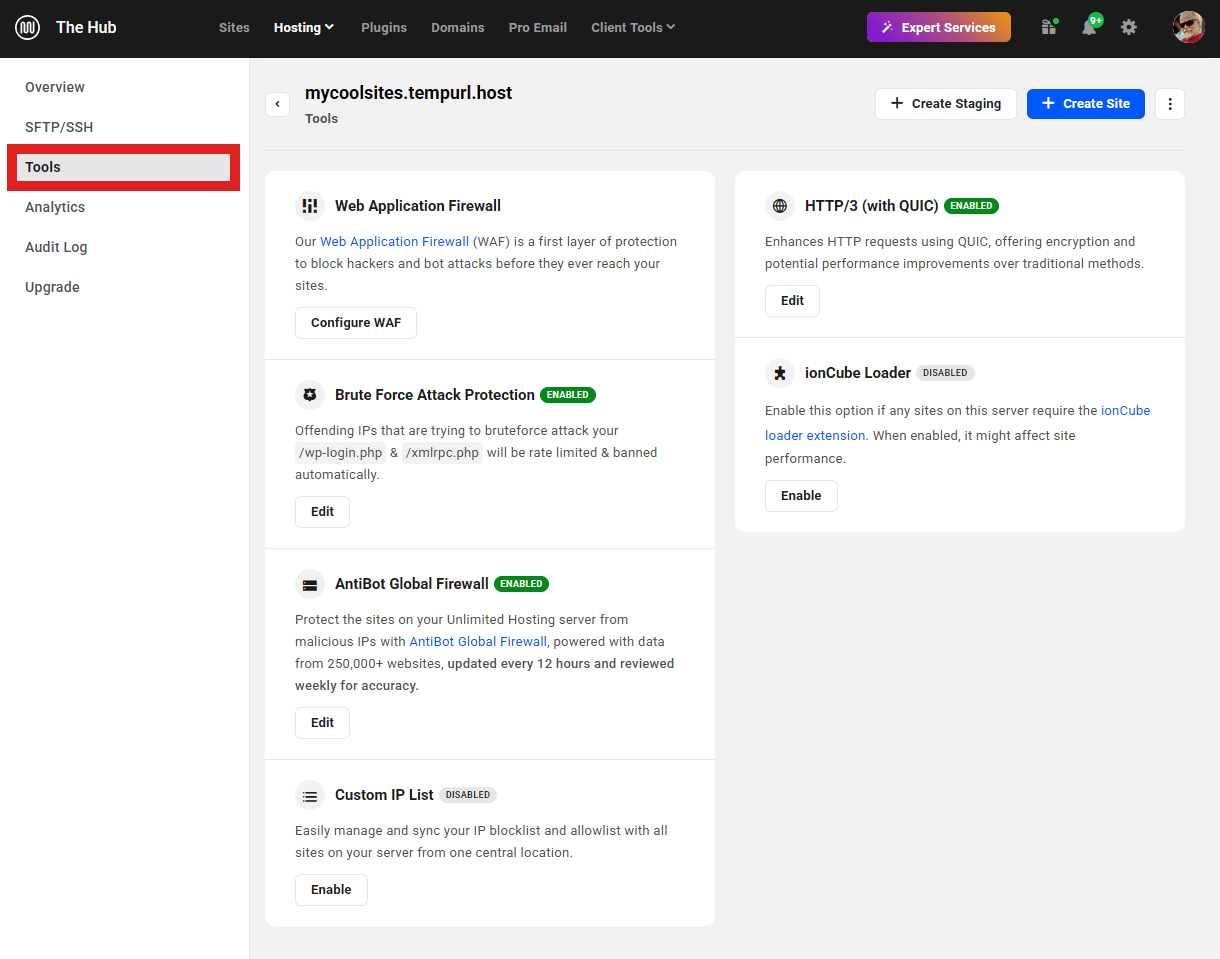Go to the Sites menu
Image resolution: width=1220 pixels, height=959 pixels.
[234, 27]
